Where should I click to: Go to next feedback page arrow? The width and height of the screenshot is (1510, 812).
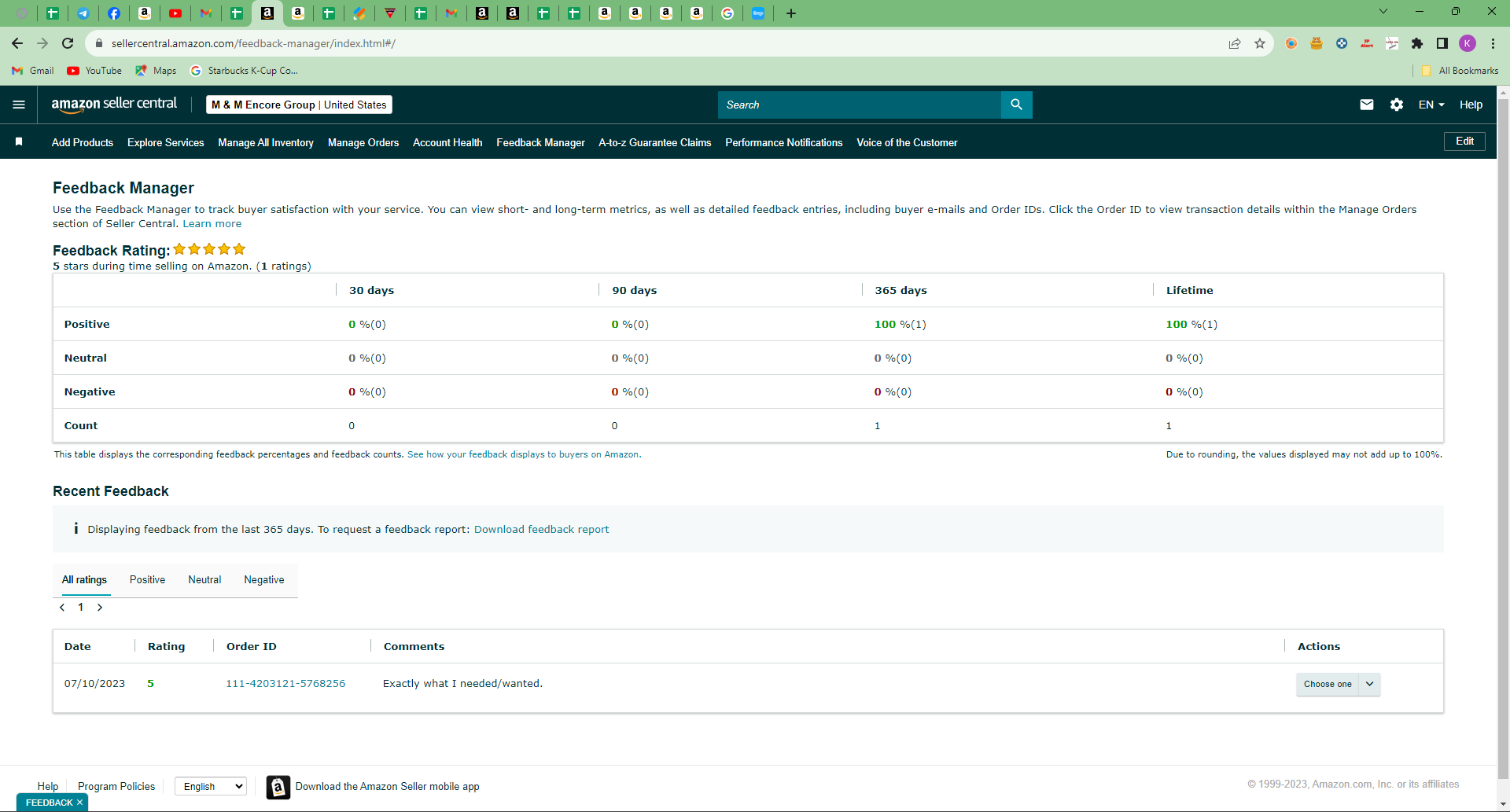point(100,607)
